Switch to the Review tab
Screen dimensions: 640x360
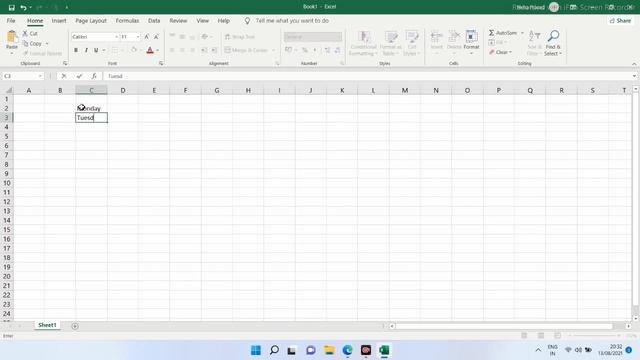178,20
